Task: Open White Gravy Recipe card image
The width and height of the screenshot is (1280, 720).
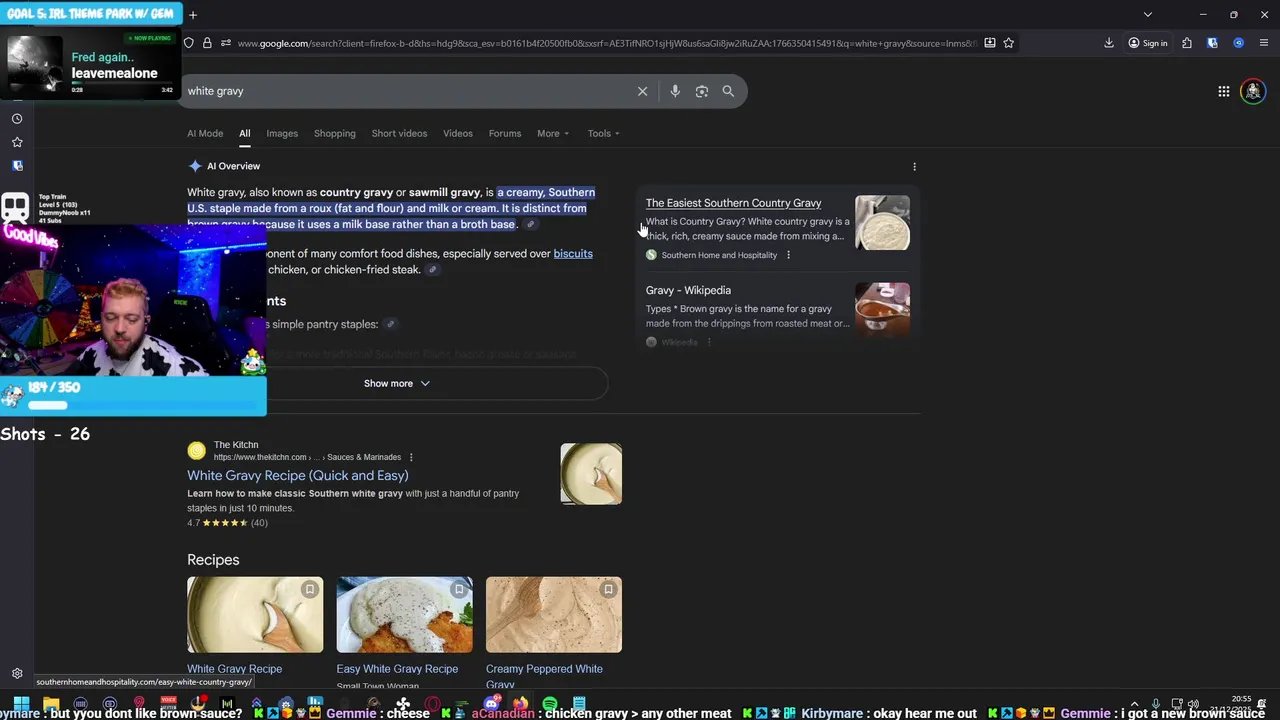Action: point(255,614)
